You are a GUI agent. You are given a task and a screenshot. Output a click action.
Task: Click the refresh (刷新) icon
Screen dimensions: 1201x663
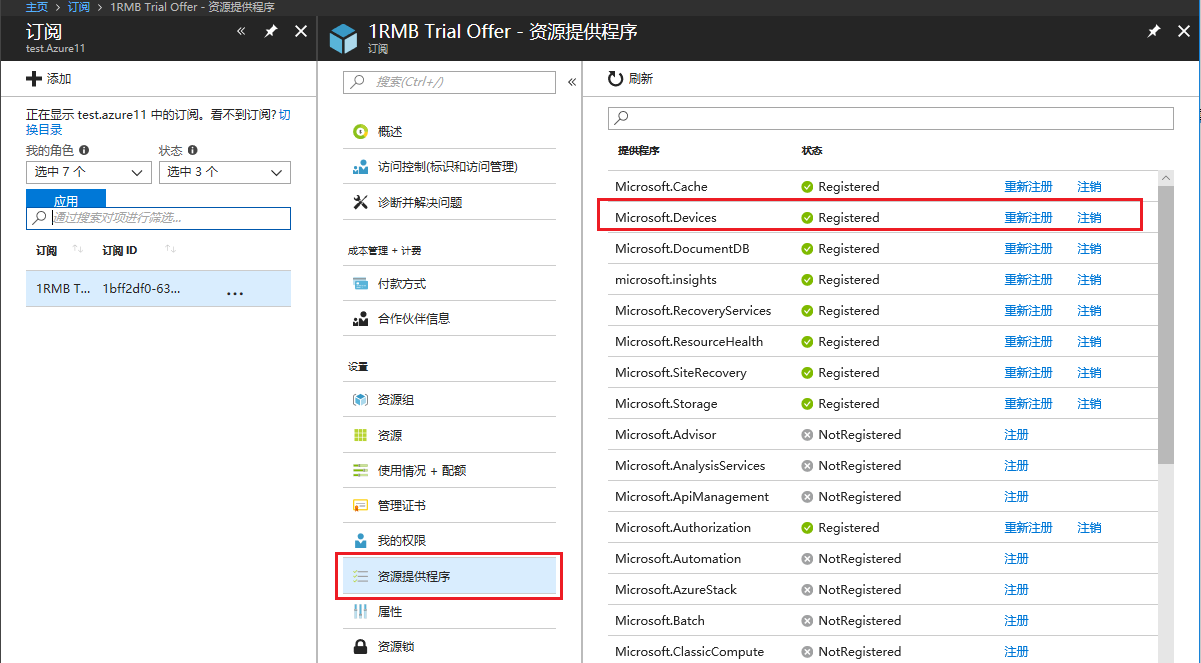pyautogui.click(x=616, y=79)
